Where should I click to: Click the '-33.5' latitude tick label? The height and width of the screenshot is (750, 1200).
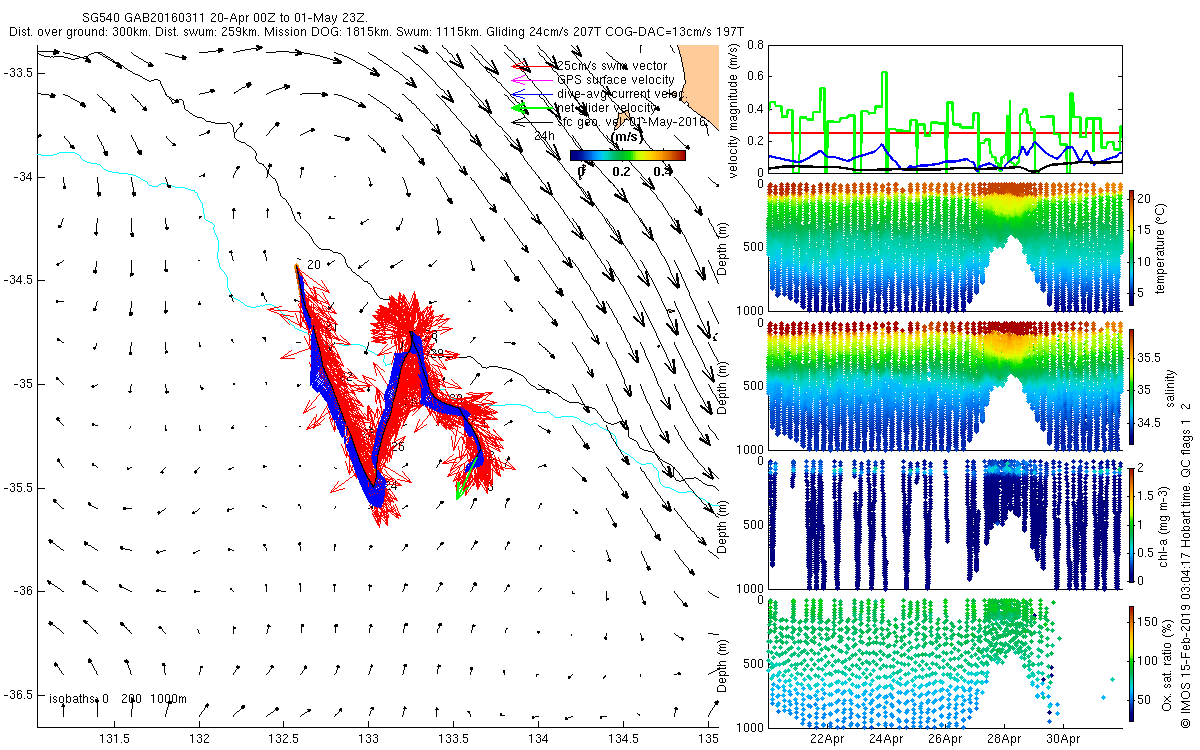coord(20,73)
